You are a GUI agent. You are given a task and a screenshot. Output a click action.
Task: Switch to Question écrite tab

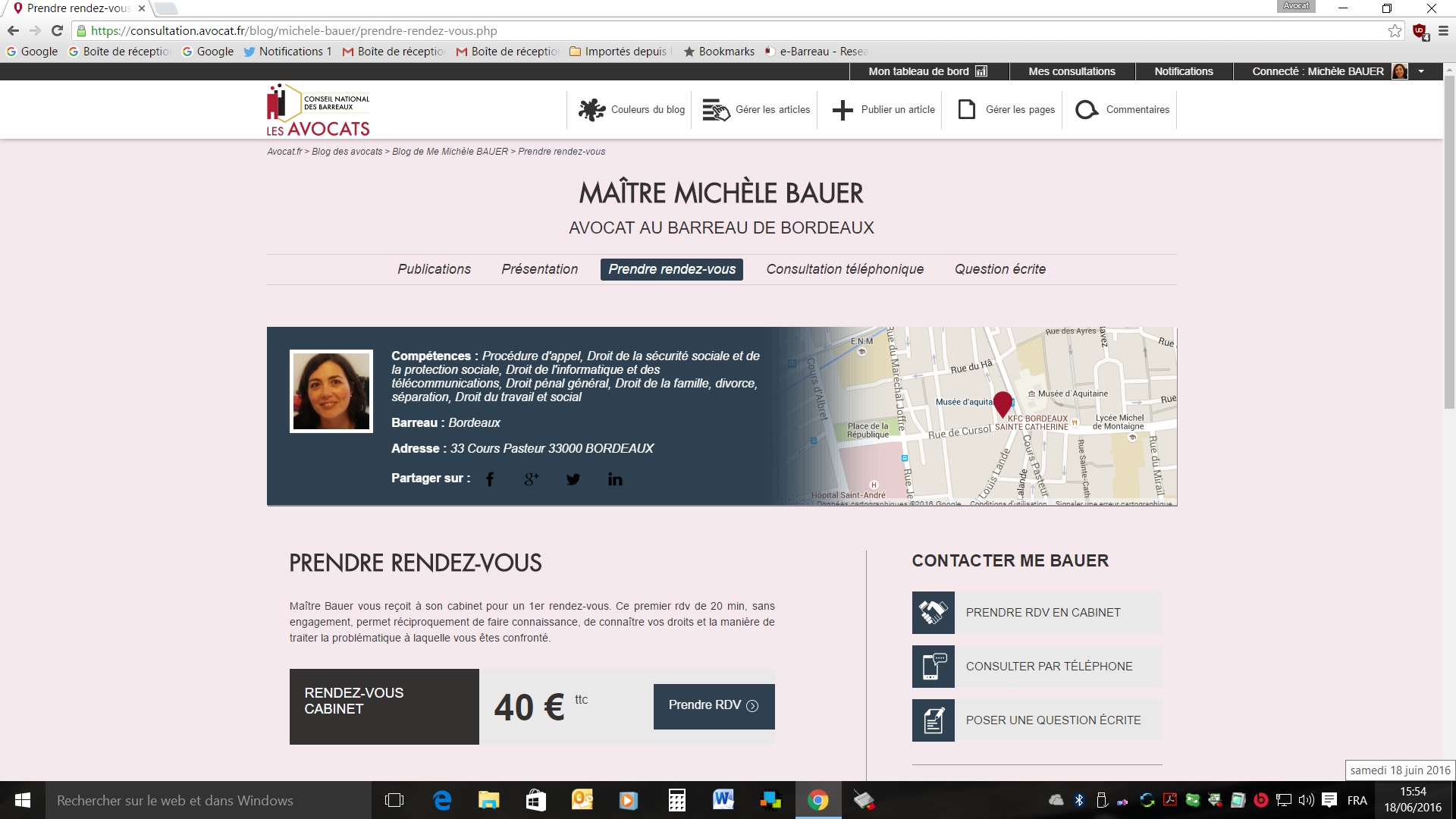tap(999, 269)
